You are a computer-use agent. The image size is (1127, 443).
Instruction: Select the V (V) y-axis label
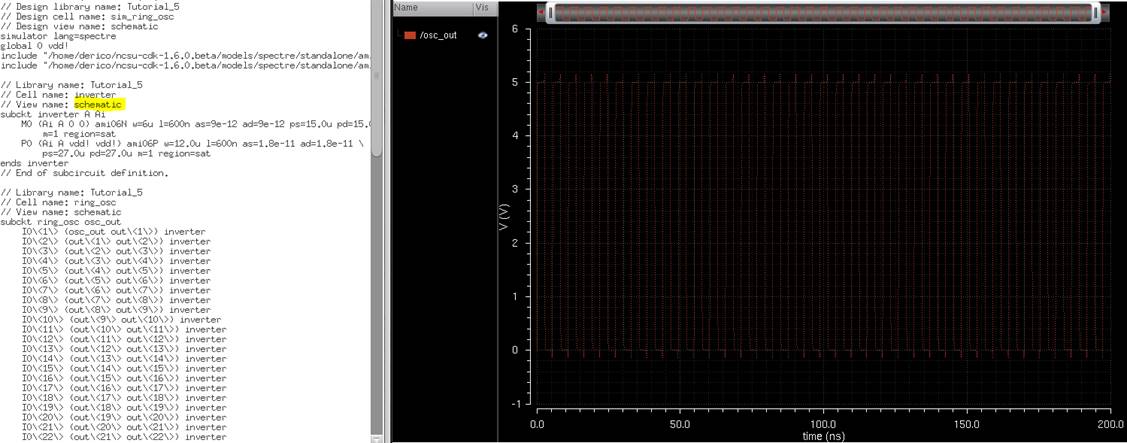pos(507,217)
